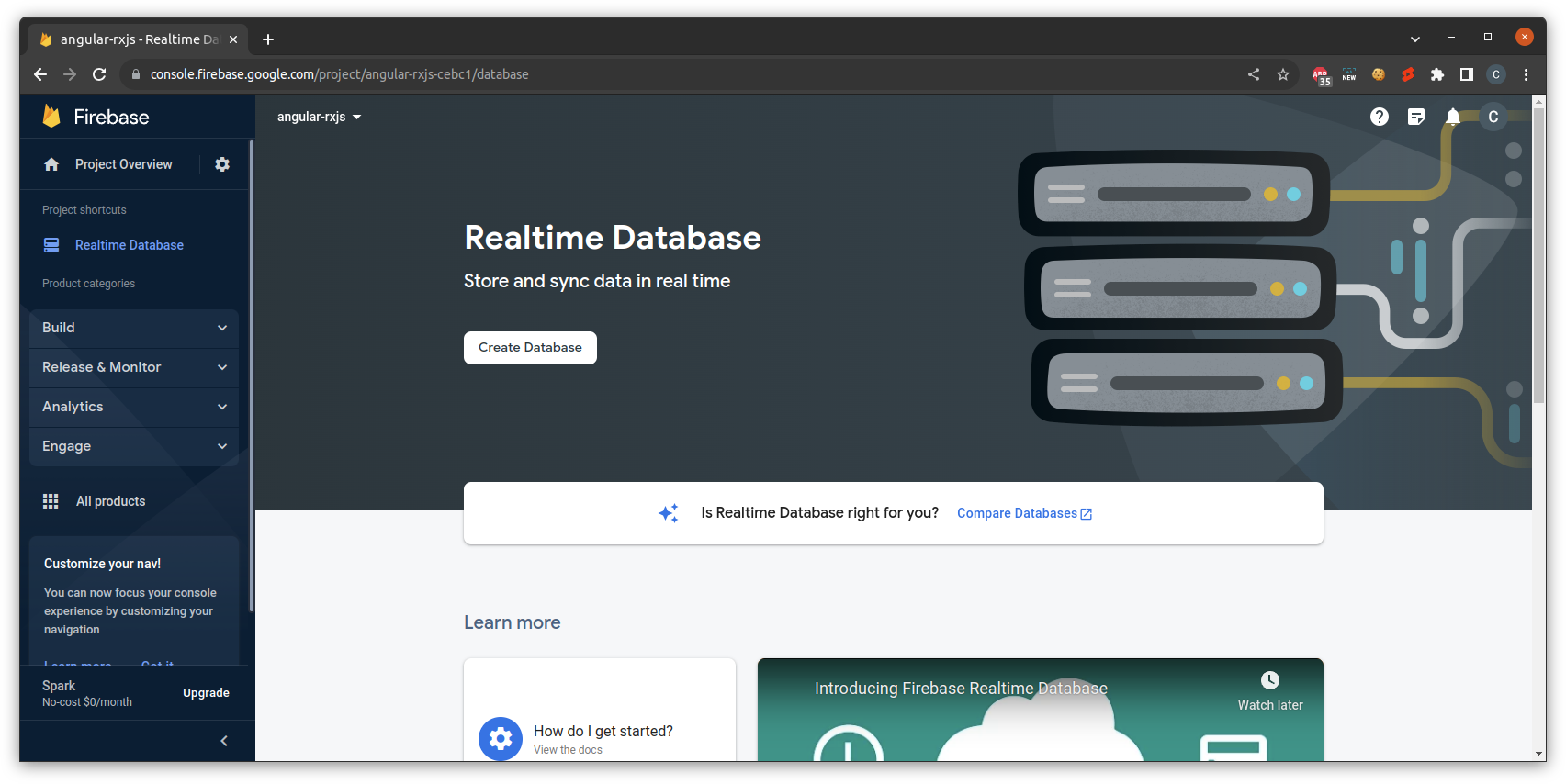Open project settings gear icon
Image resolution: width=1566 pixels, height=784 pixels.
pos(222,164)
